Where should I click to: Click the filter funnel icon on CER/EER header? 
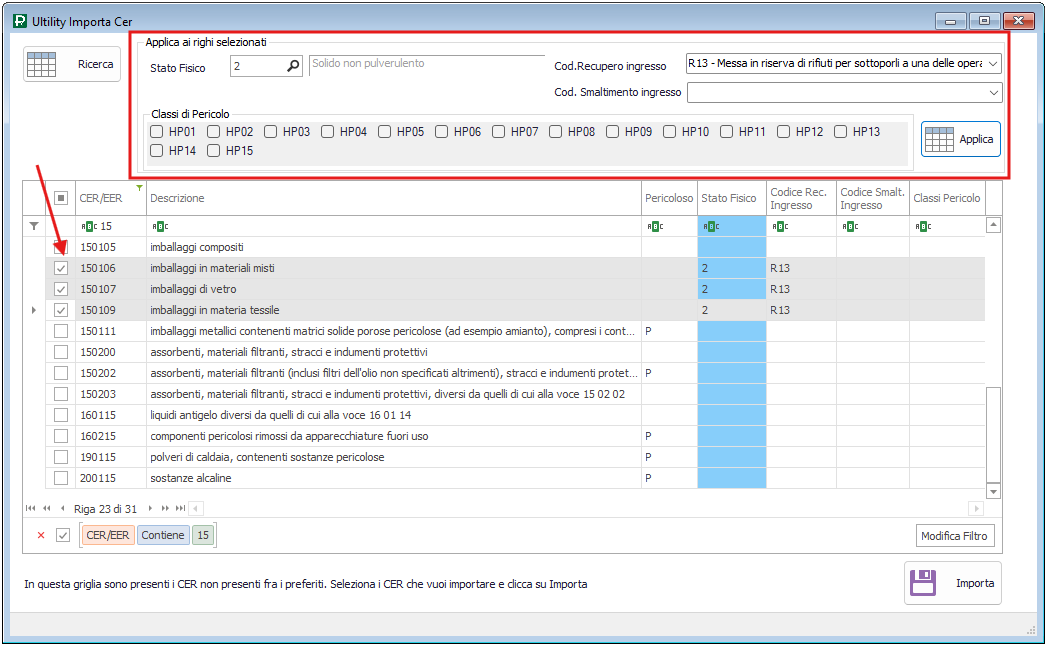[139, 188]
